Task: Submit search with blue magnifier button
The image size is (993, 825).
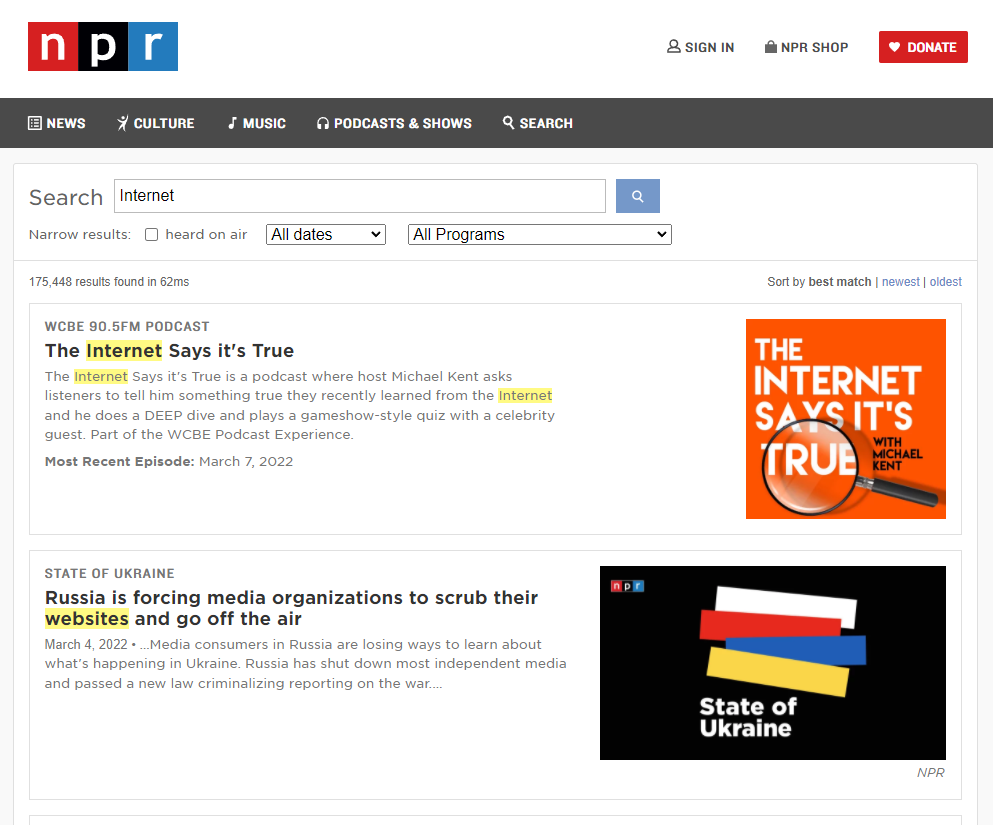Action: [x=638, y=196]
